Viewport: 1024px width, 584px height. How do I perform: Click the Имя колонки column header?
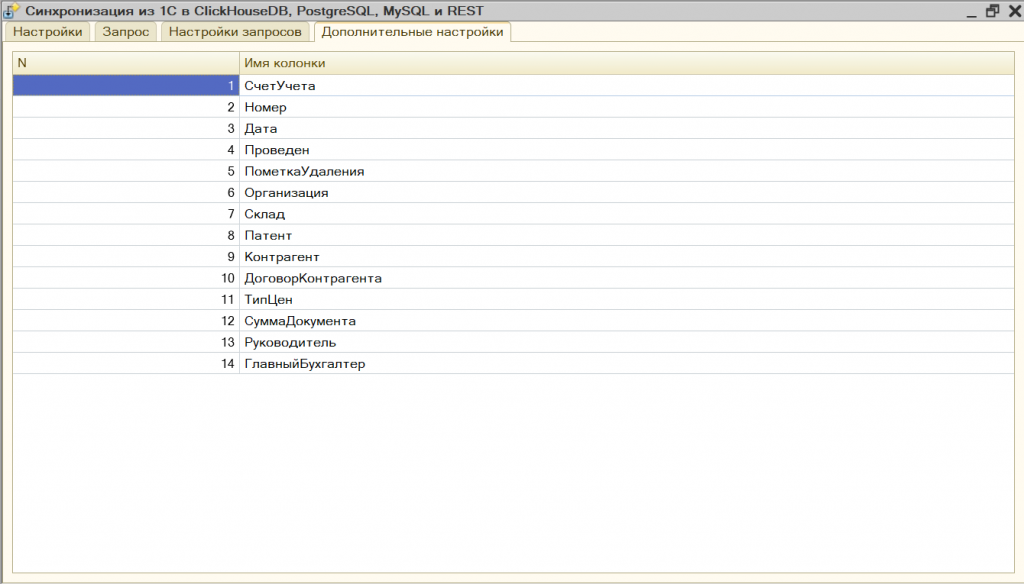click(626, 63)
